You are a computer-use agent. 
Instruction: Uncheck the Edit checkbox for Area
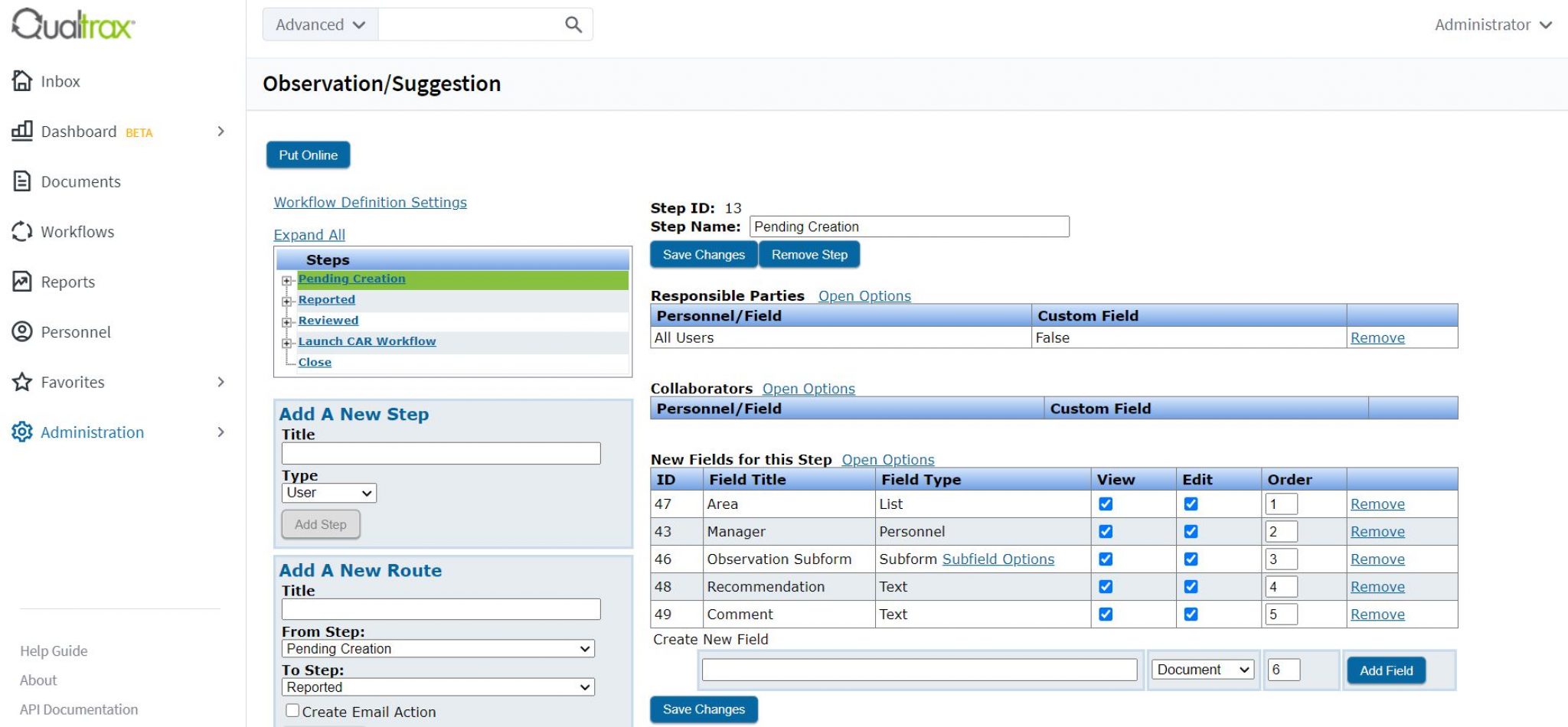pyautogui.click(x=1191, y=504)
